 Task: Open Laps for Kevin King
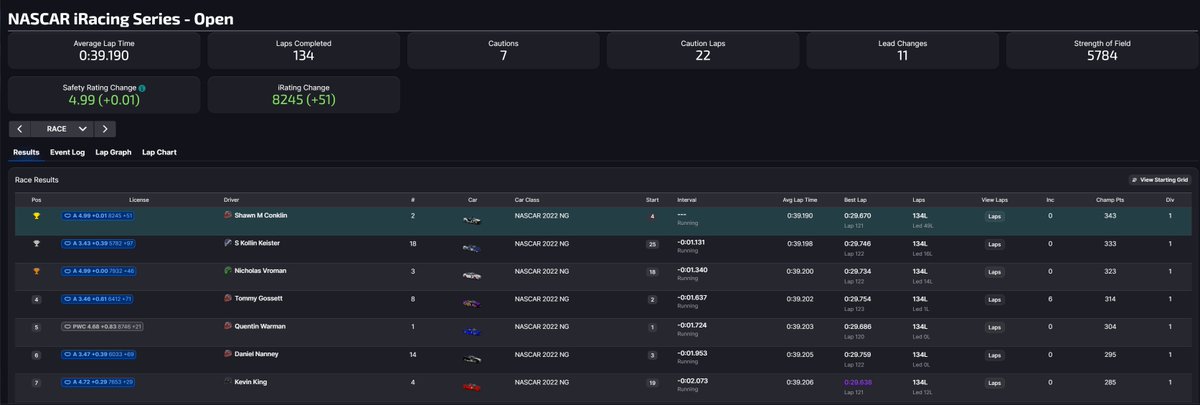coord(994,382)
